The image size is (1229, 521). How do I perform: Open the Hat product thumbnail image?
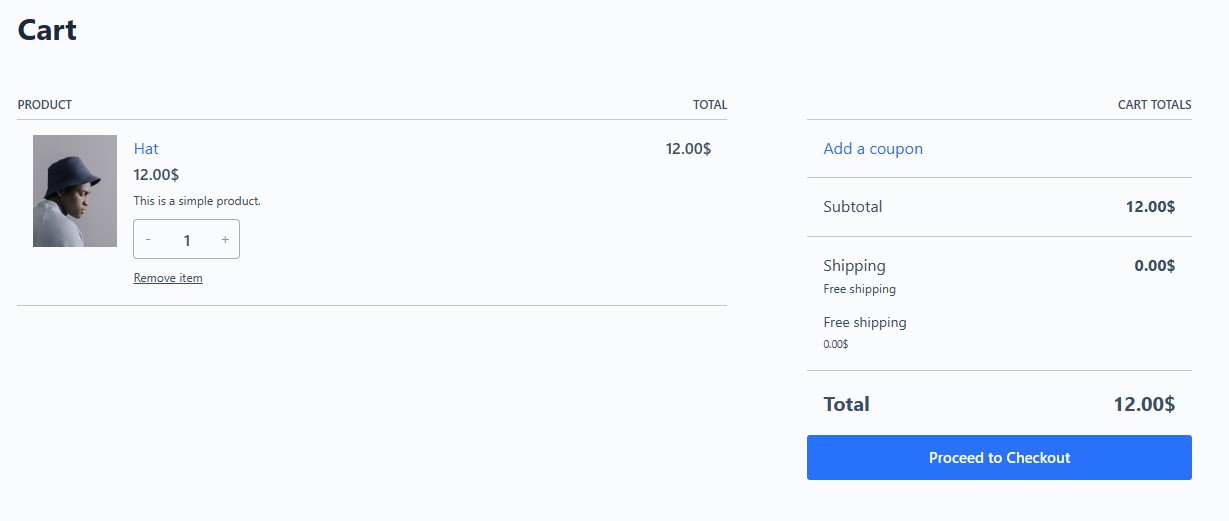coord(75,191)
